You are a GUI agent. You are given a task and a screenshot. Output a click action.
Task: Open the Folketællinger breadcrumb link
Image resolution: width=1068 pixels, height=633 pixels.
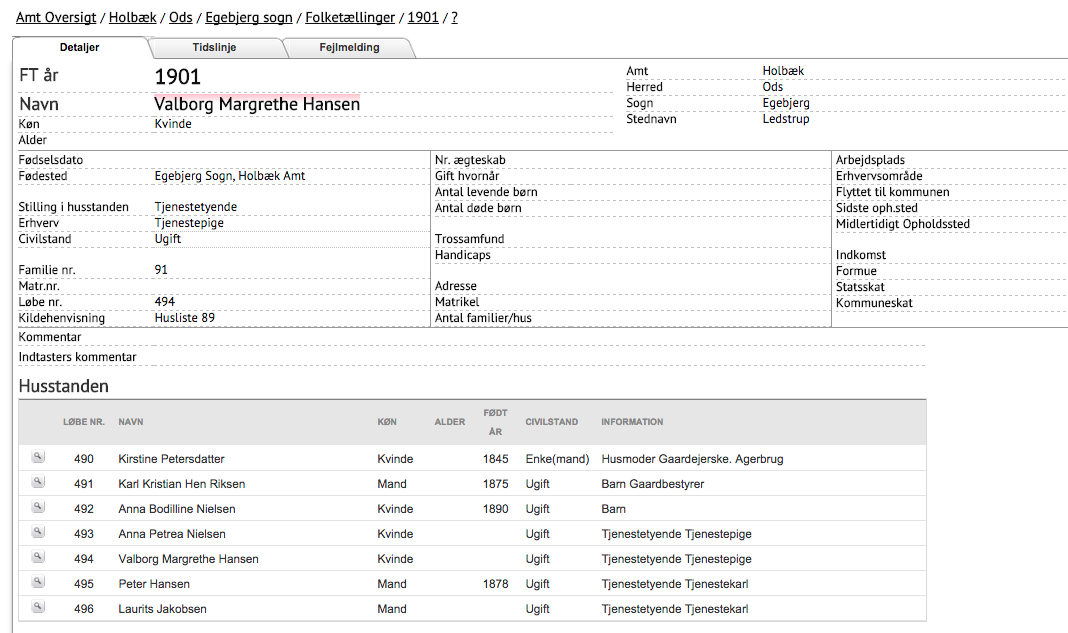(x=350, y=18)
